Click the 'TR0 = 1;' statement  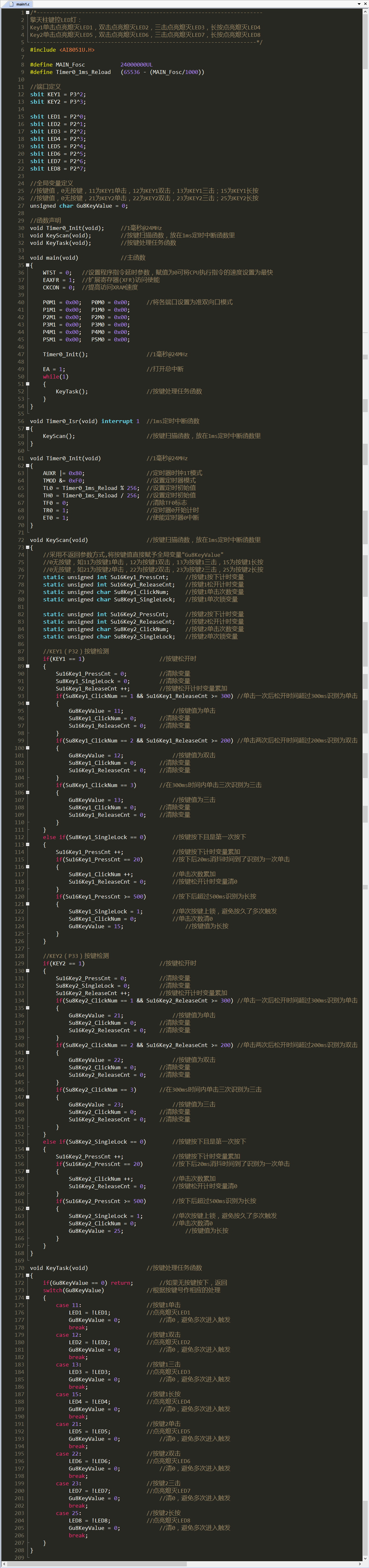point(55,510)
